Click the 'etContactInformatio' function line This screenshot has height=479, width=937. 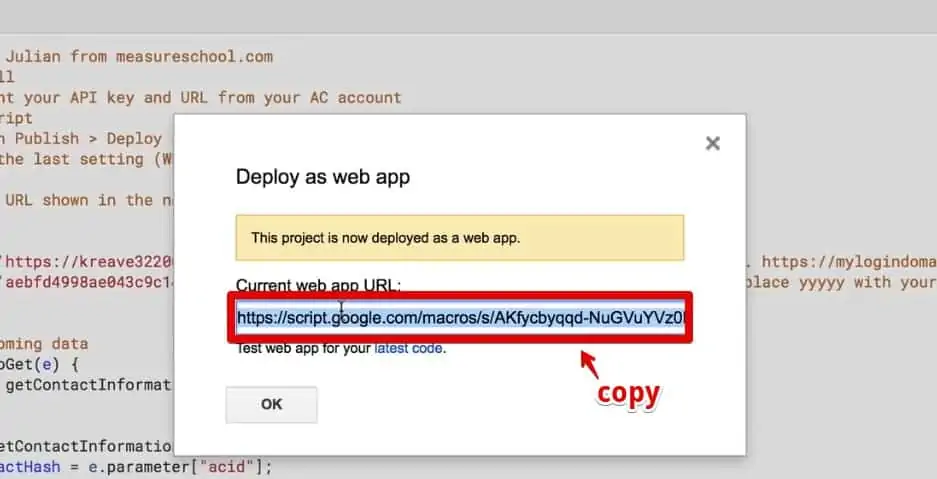coord(87,446)
